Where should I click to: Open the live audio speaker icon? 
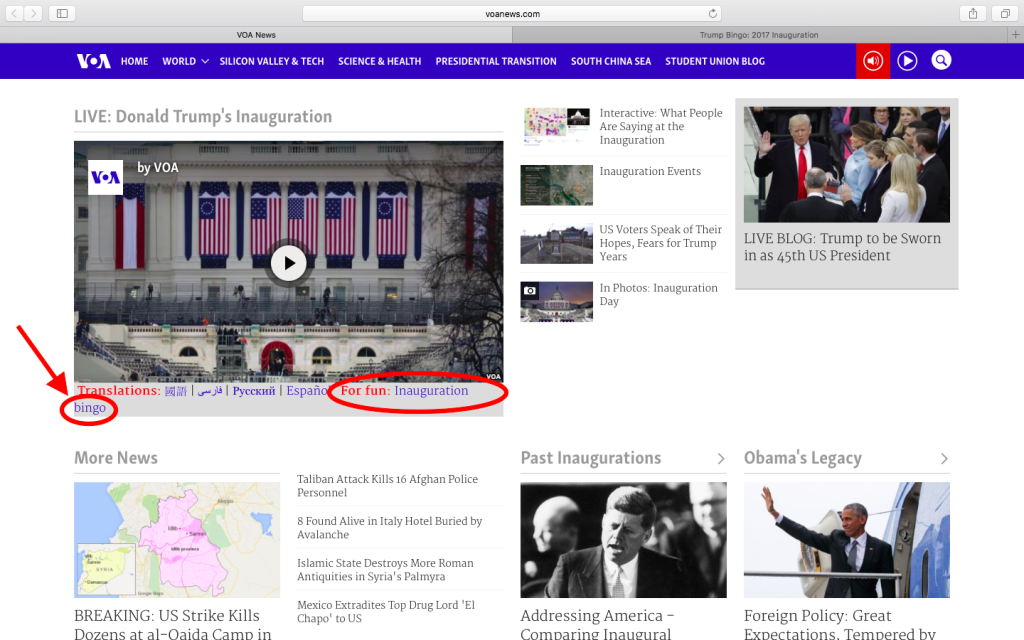tap(873, 61)
